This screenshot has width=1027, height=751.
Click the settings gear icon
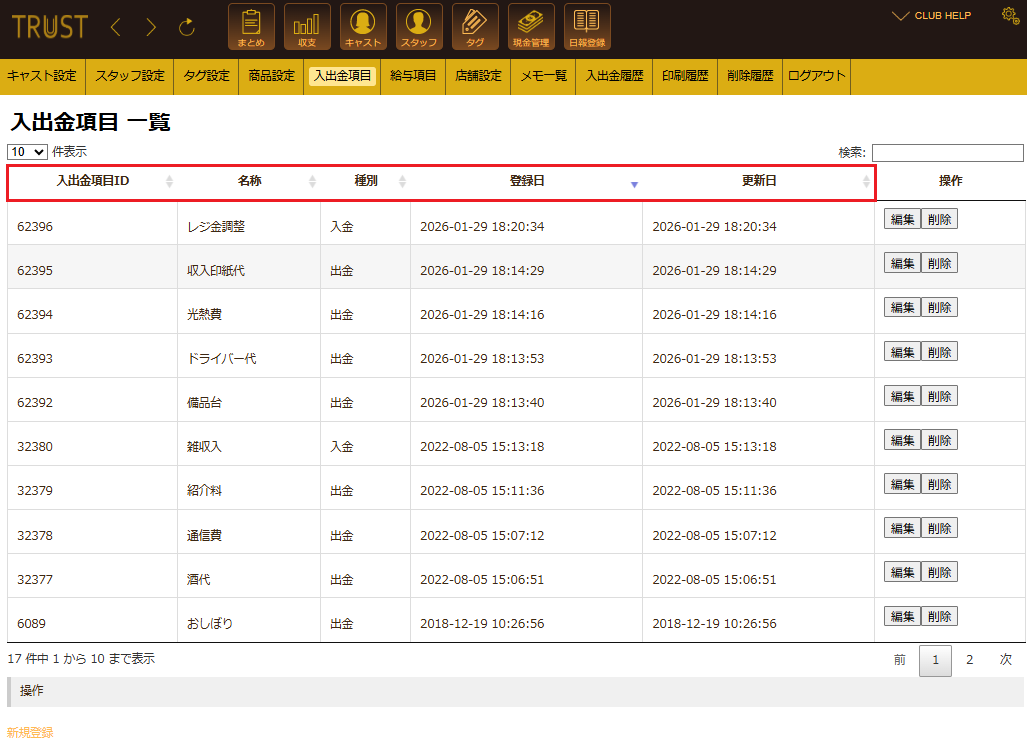[1009, 15]
